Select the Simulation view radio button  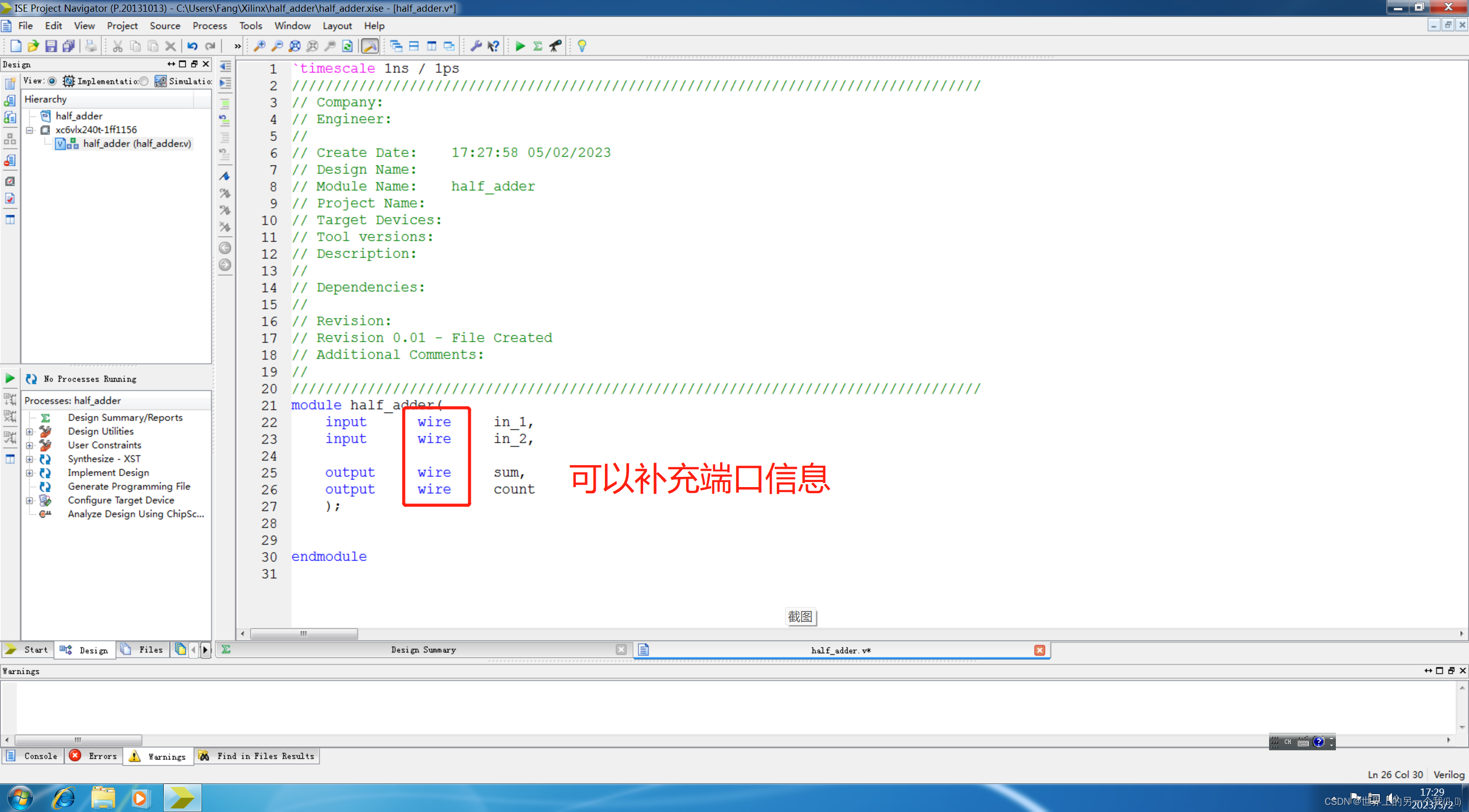pyautogui.click(x=144, y=81)
